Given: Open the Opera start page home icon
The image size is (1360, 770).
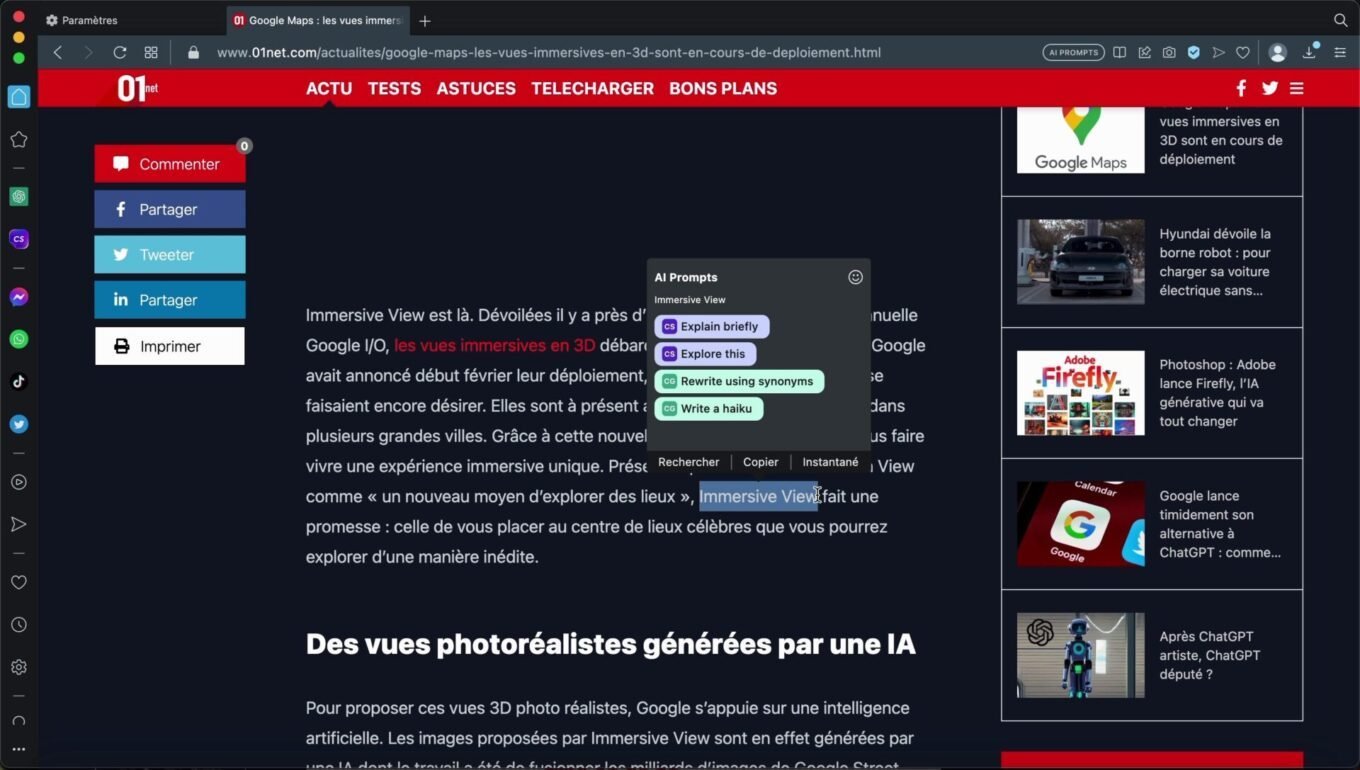Looking at the screenshot, I should click(x=19, y=97).
